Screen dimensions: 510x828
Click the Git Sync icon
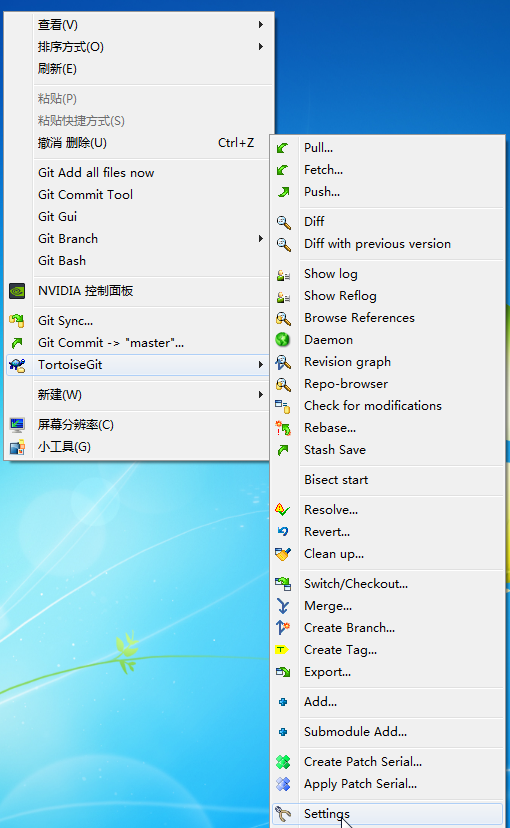point(17,321)
